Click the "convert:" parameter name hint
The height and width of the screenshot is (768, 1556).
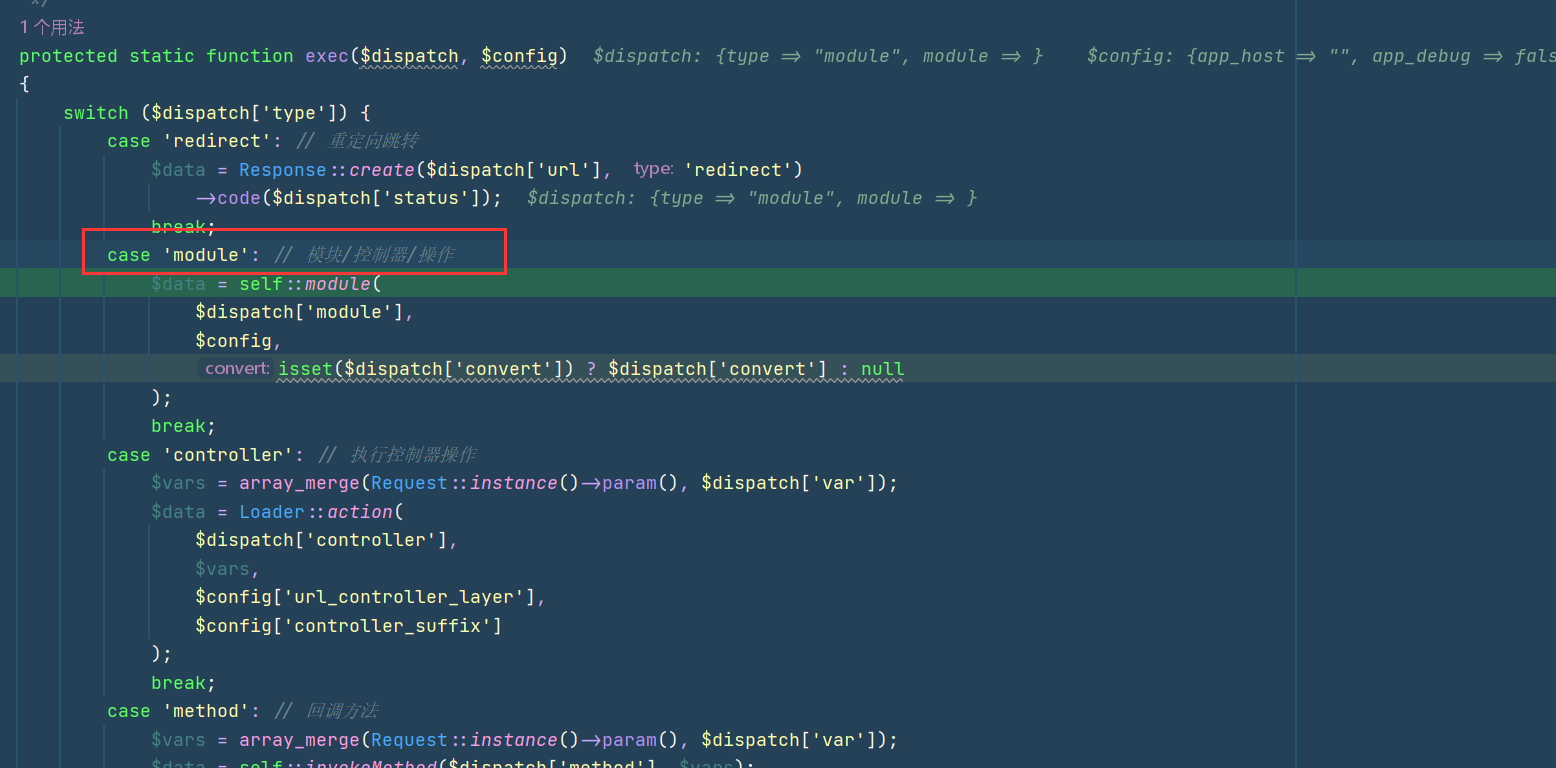[x=237, y=369]
